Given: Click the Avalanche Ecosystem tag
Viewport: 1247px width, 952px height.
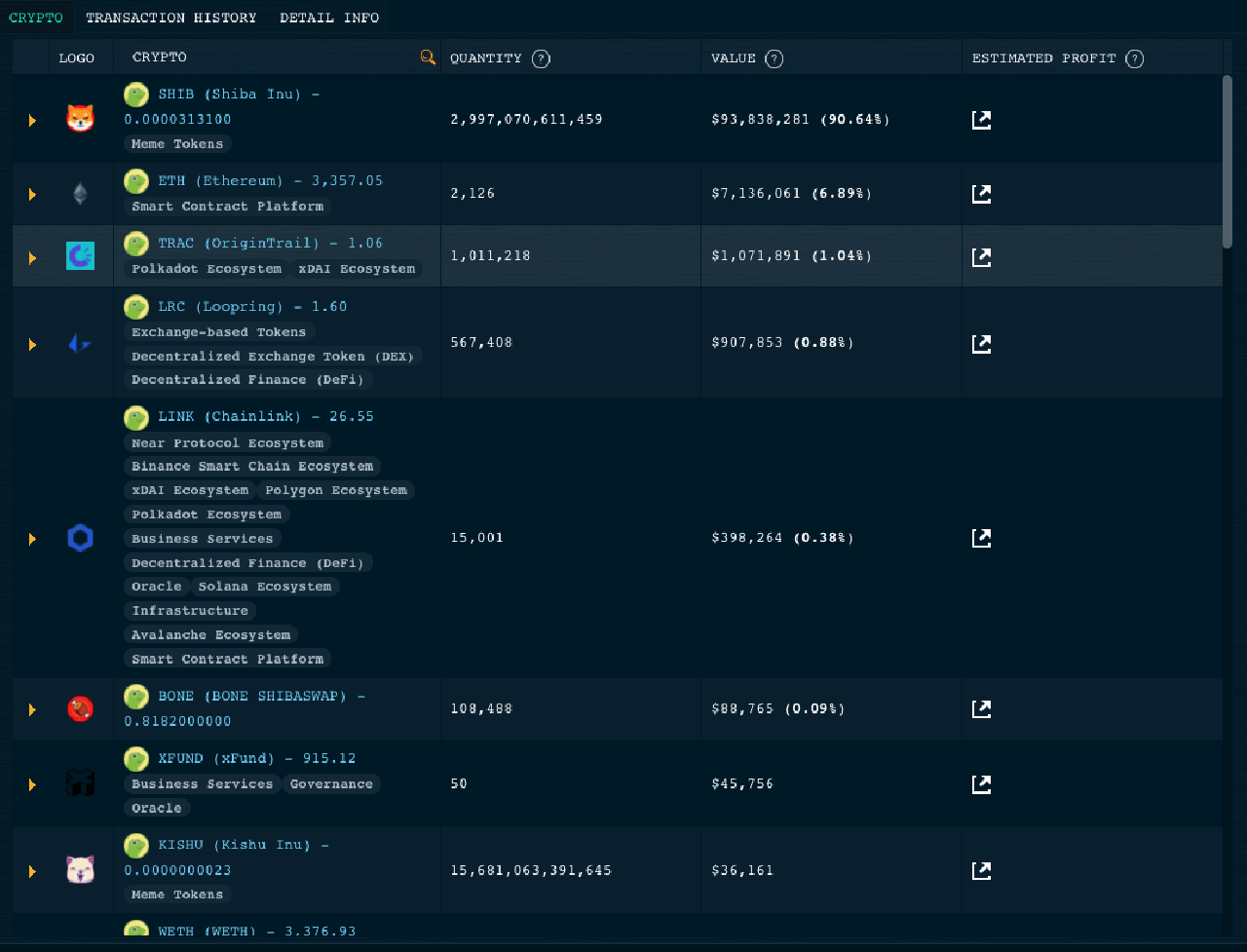Looking at the screenshot, I should point(210,635).
